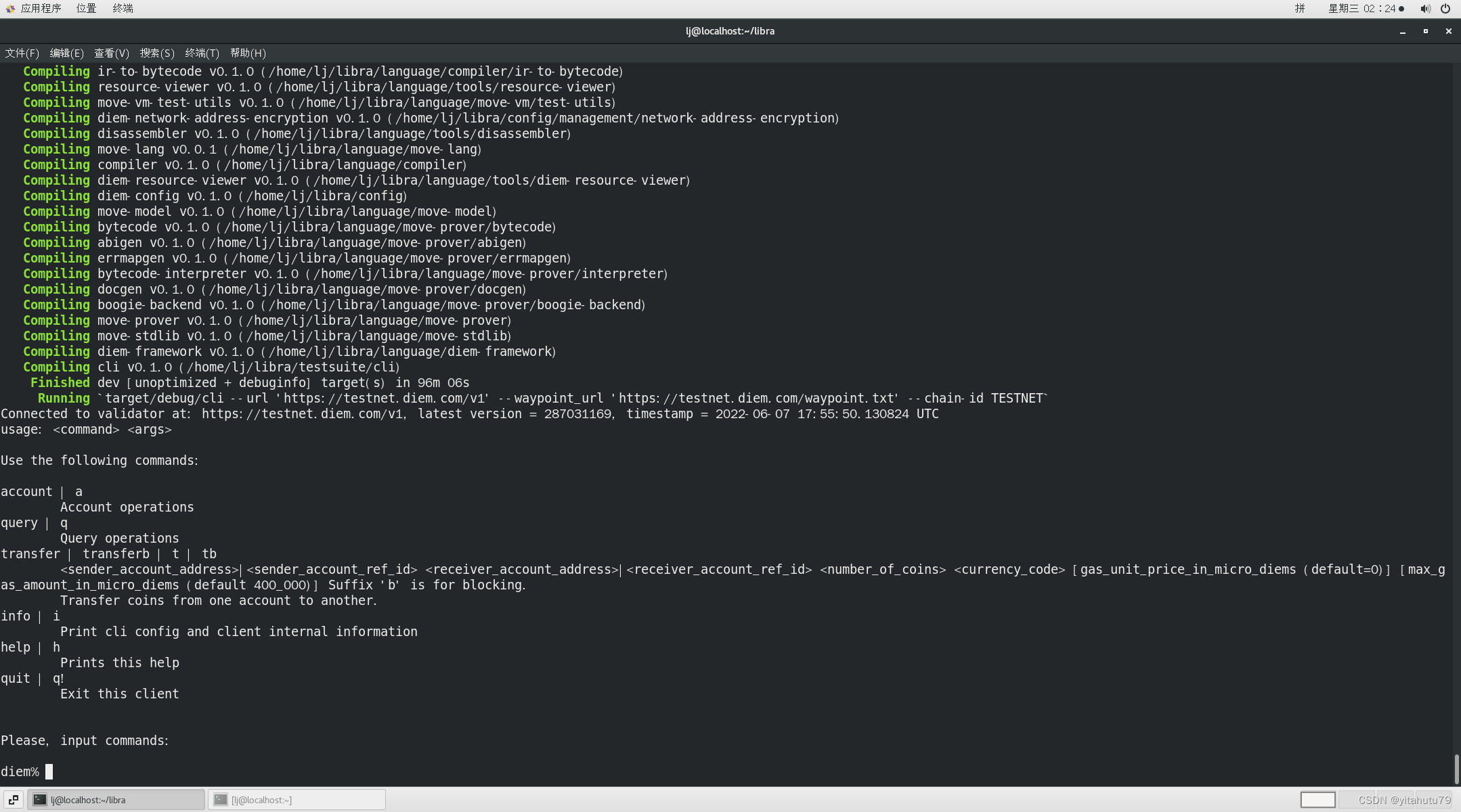Image resolution: width=1461 pixels, height=812 pixels.
Task: Open the clock showing 星期三 02:24
Action: pos(1366,8)
